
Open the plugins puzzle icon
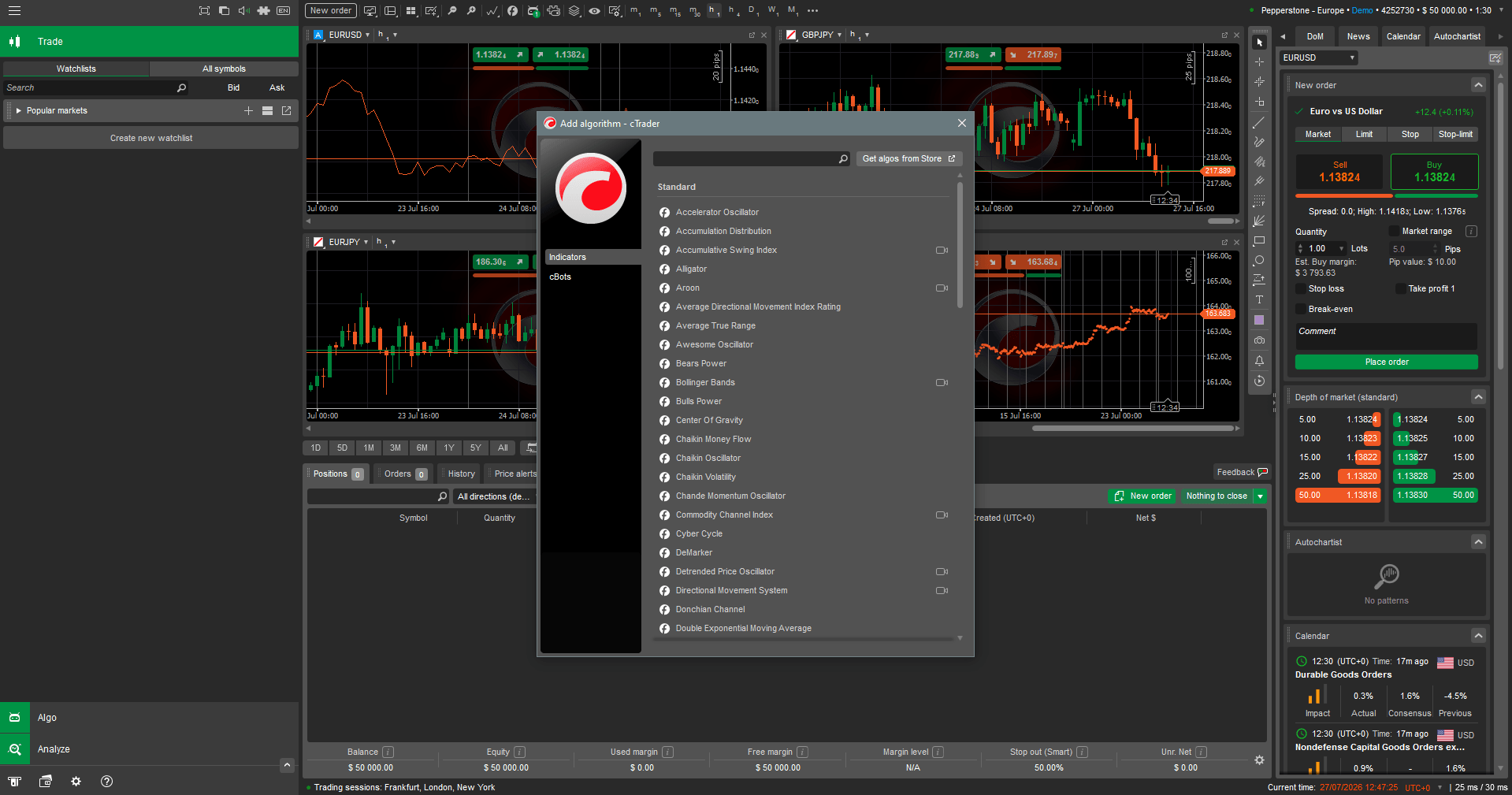[x=263, y=11]
